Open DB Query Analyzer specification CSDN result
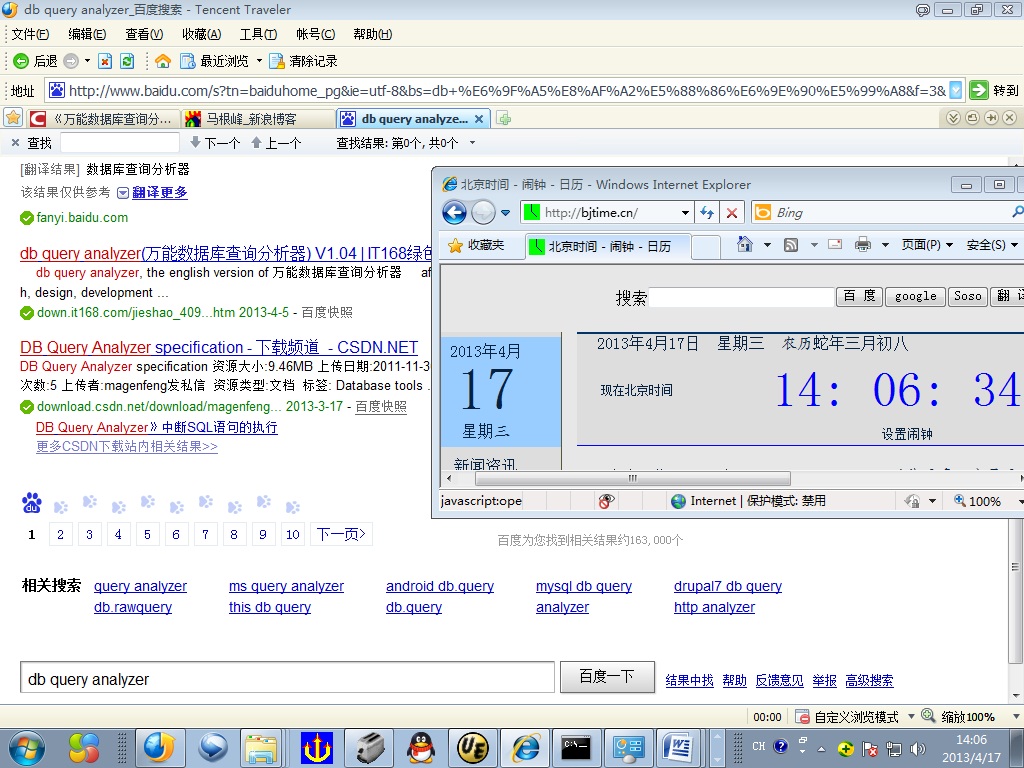This screenshot has width=1024, height=768. coord(219,347)
